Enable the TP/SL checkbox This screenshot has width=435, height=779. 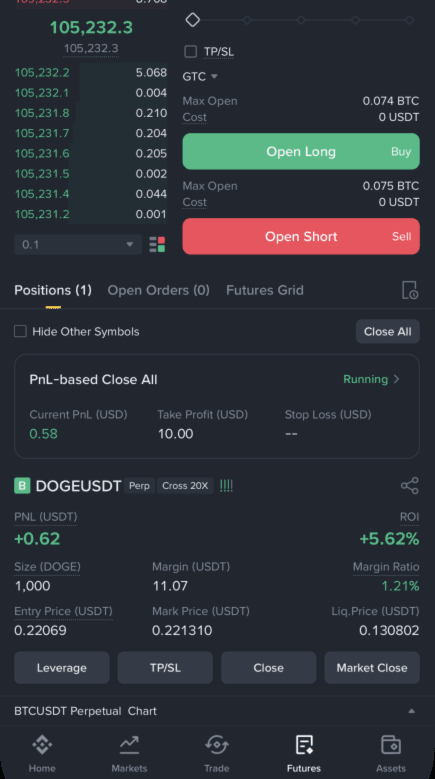point(190,52)
